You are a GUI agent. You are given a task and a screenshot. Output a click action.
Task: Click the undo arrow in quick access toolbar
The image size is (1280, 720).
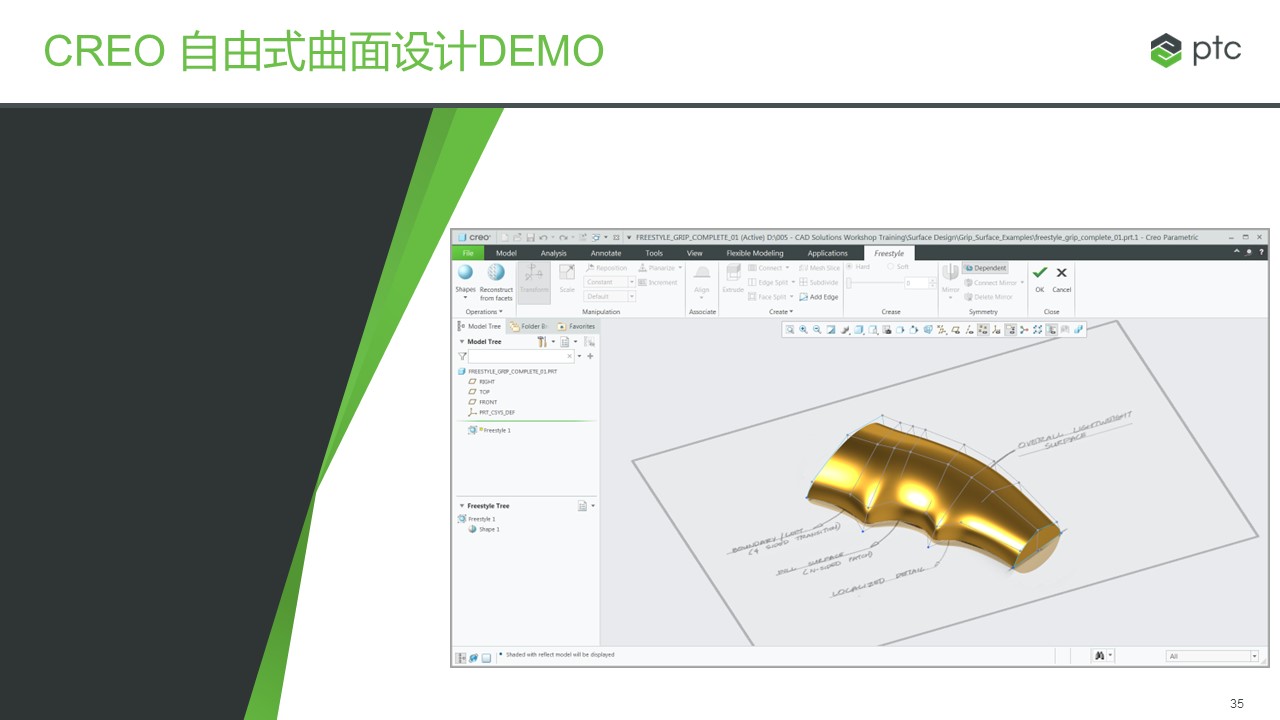[x=543, y=237]
